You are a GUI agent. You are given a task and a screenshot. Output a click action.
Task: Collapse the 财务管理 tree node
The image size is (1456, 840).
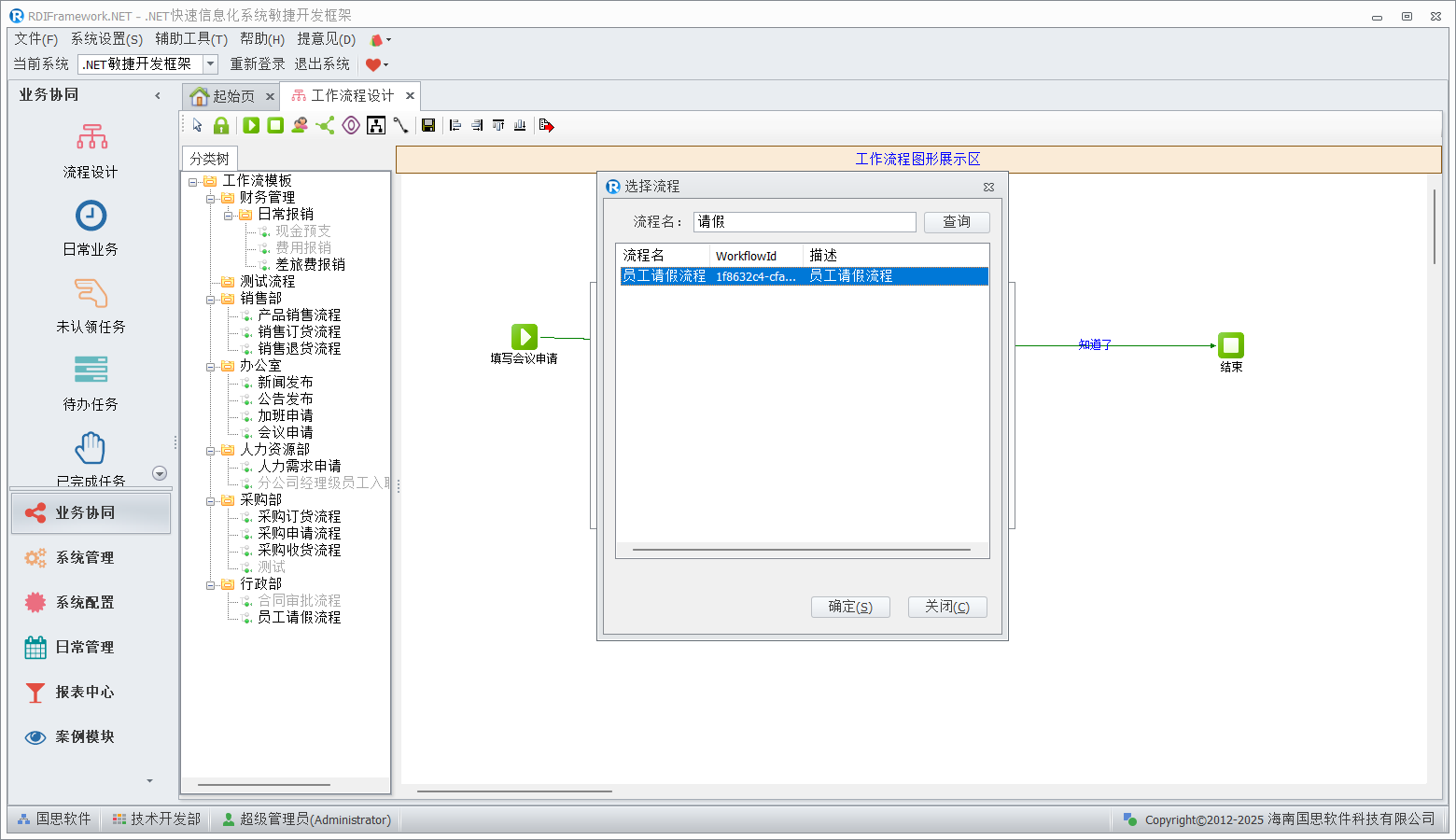[211, 198]
